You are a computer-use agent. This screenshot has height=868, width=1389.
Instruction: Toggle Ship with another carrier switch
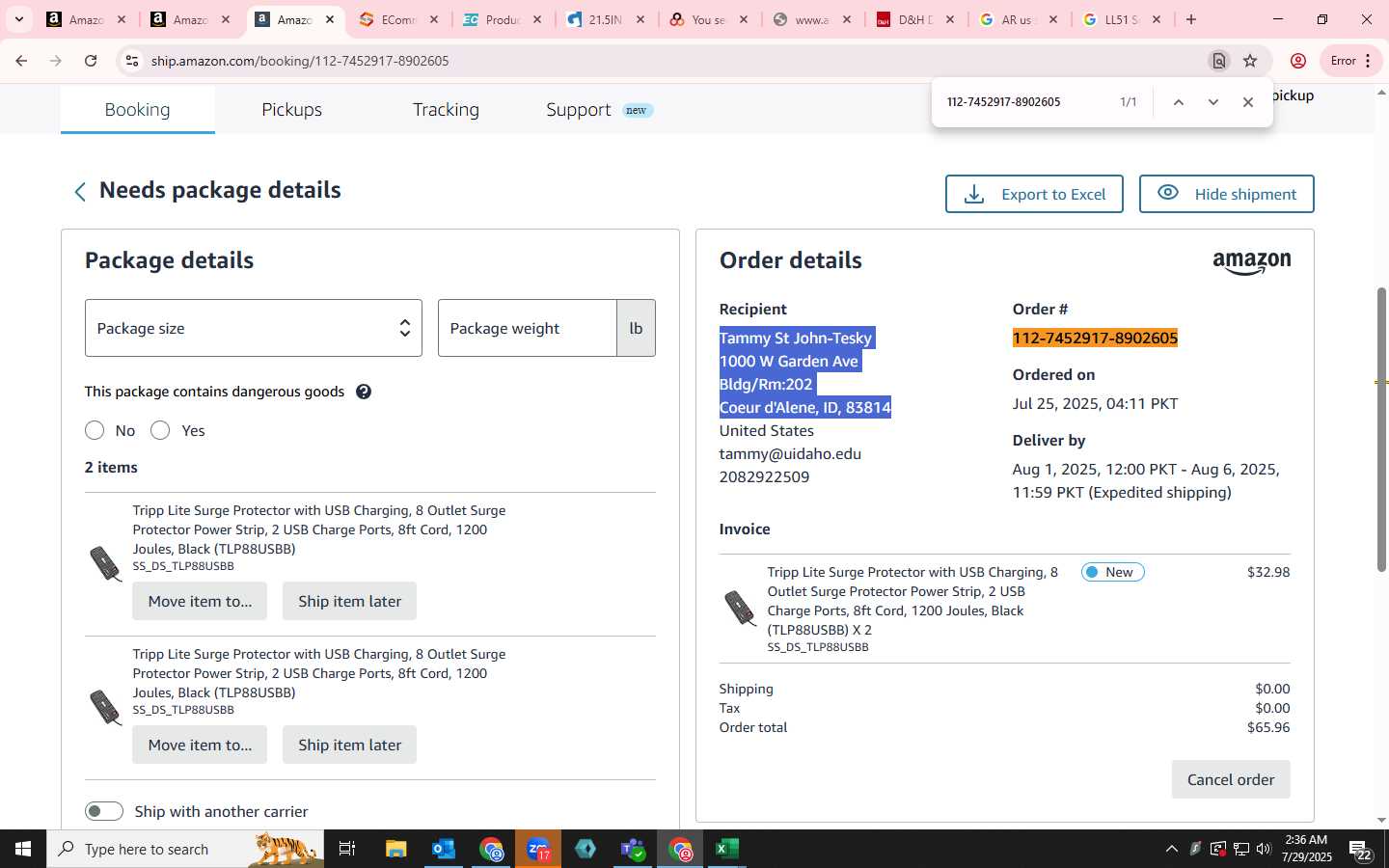(104, 811)
